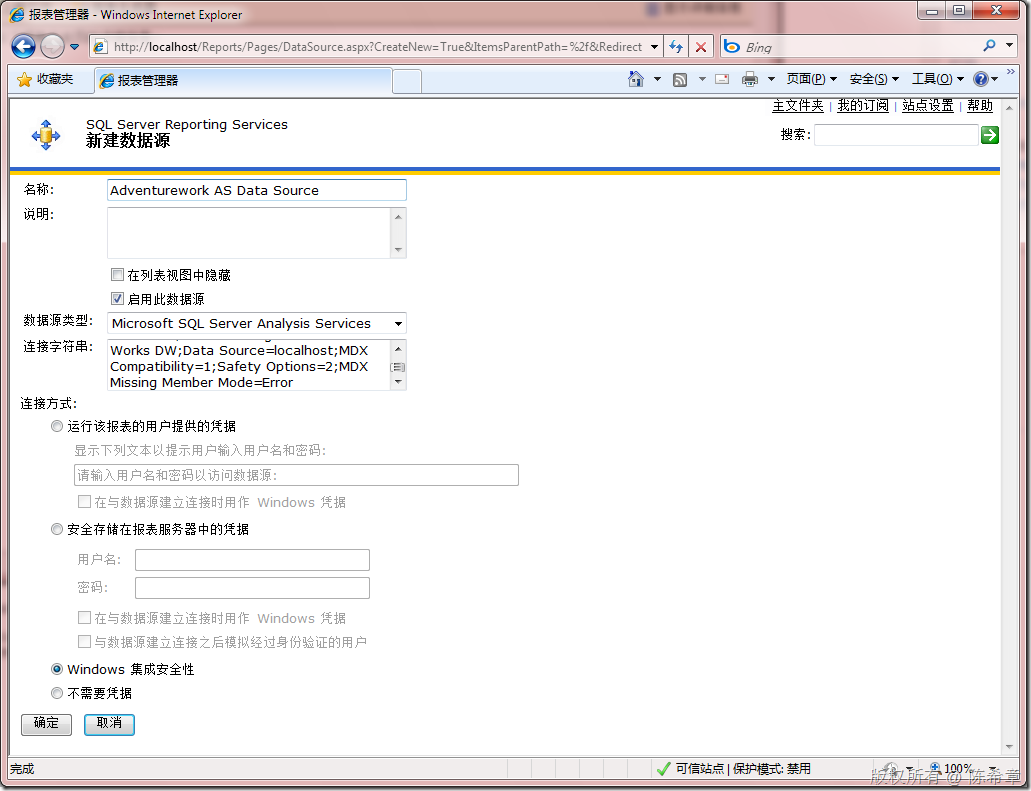Click the browser Forward arrow button
The height and width of the screenshot is (791, 1031).
[52, 47]
